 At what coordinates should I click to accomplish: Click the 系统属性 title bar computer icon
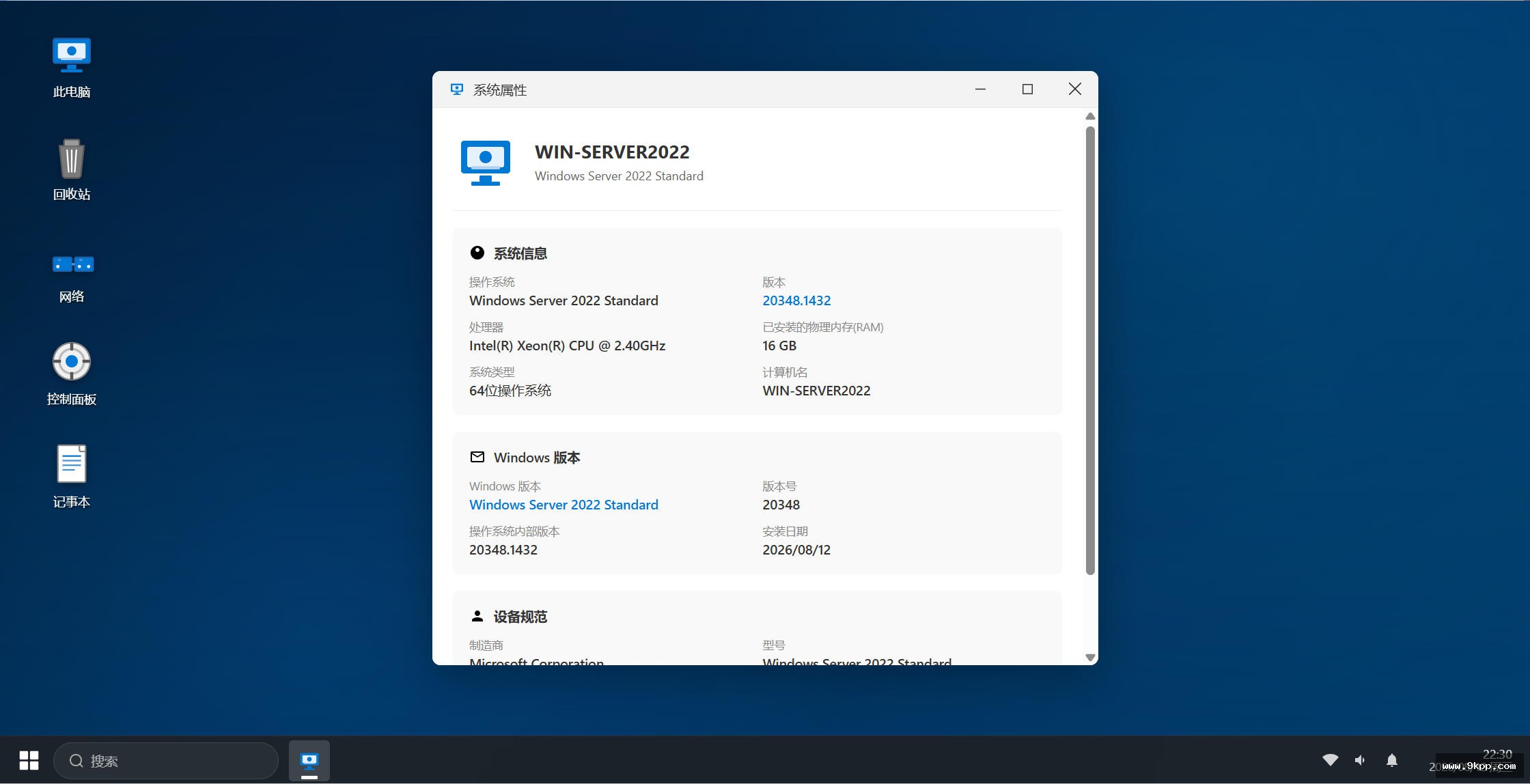click(457, 89)
